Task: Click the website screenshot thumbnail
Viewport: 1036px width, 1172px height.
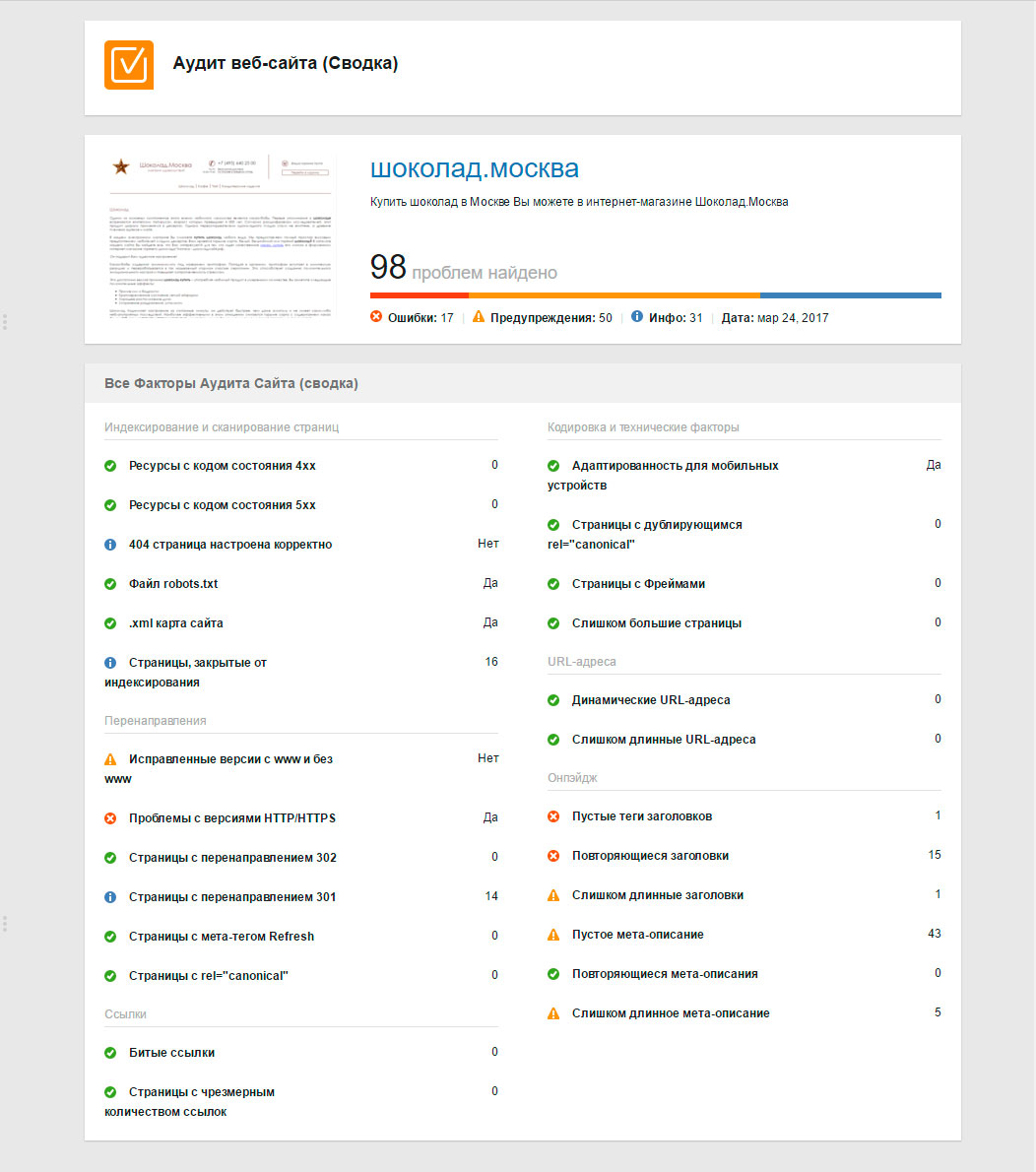Action: click(221, 237)
